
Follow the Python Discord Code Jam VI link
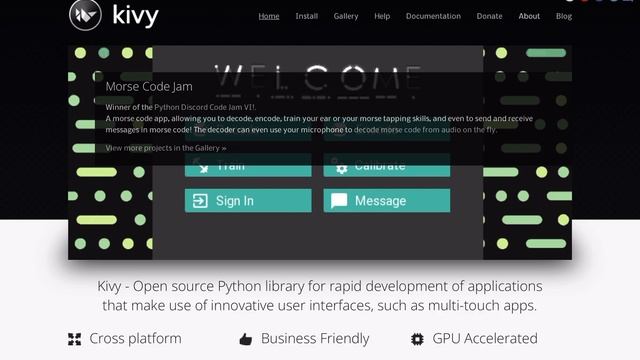(x=204, y=107)
